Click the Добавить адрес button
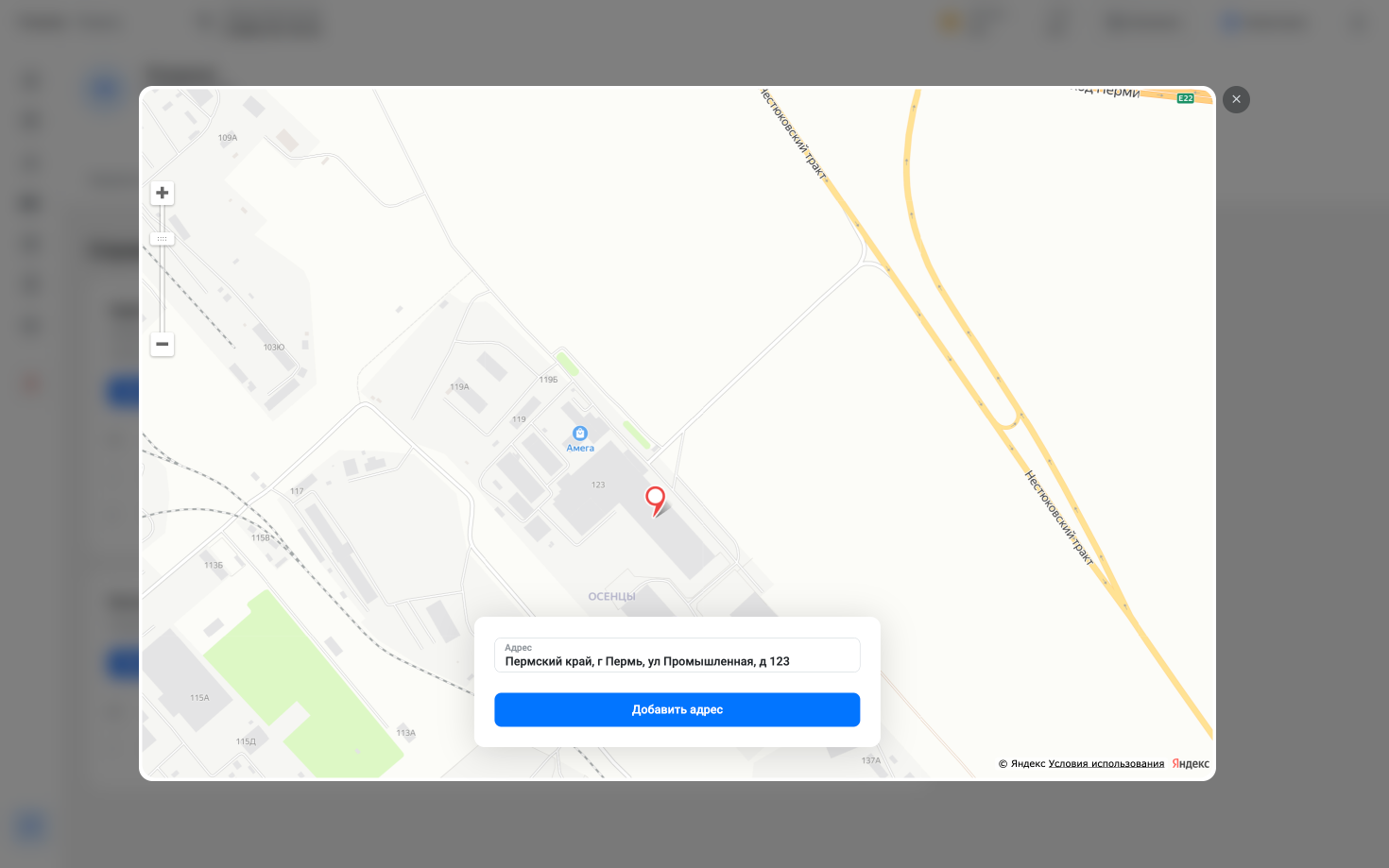The image size is (1389, 868). pos(677,709)
